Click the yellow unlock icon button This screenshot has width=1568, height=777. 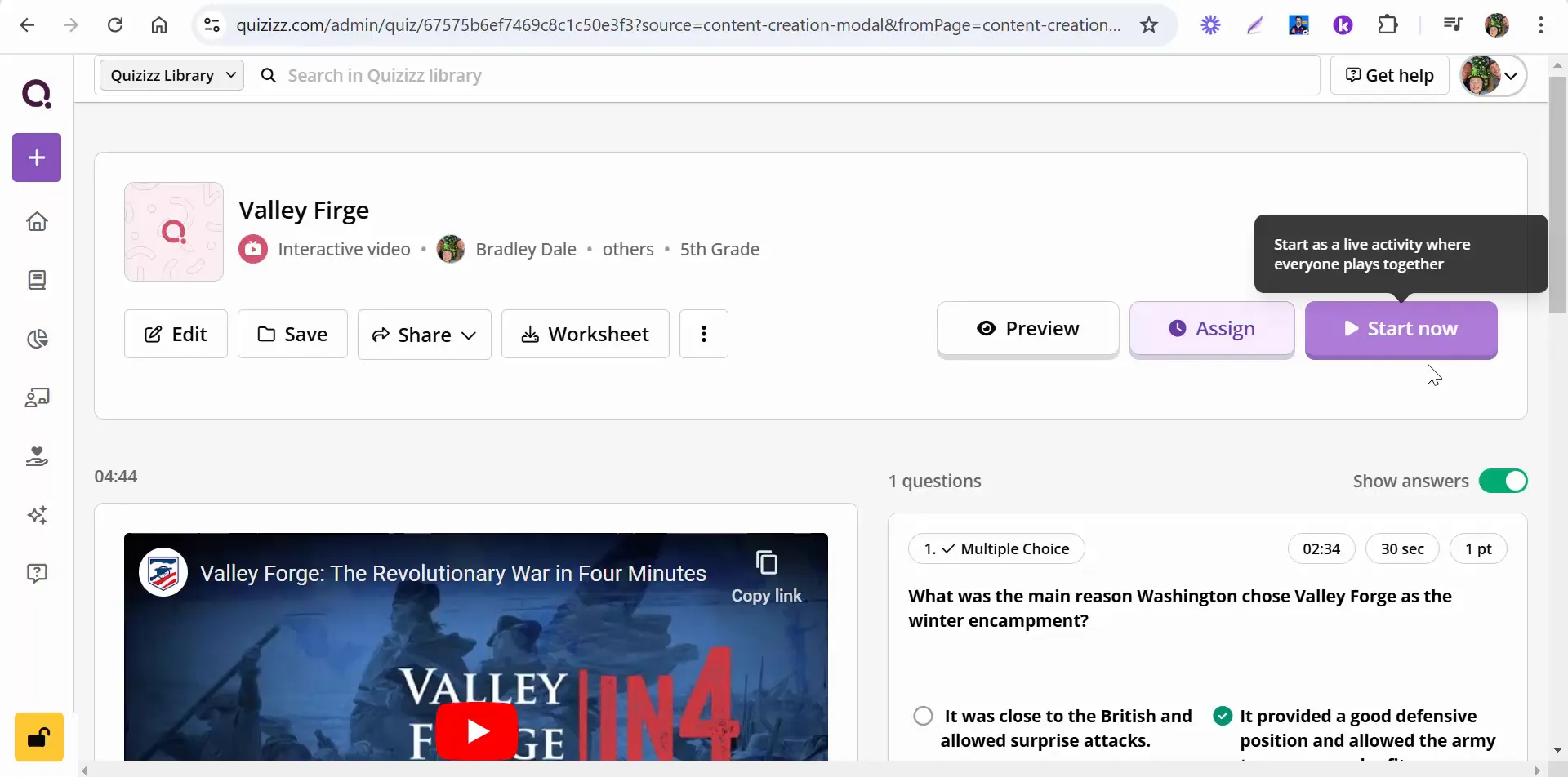(x=38, y=737)
